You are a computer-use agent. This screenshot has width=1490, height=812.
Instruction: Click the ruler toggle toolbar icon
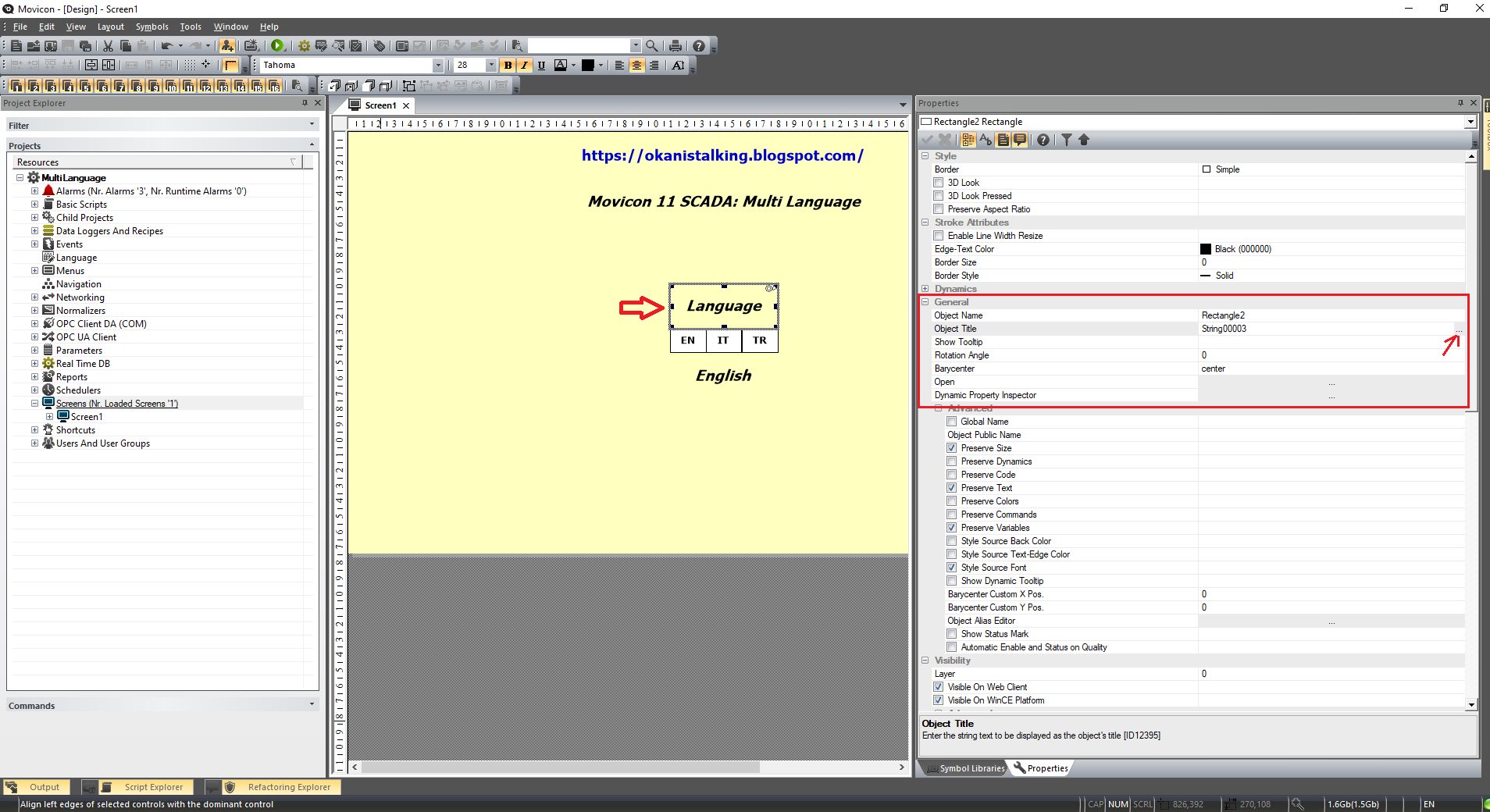(230, 66)
